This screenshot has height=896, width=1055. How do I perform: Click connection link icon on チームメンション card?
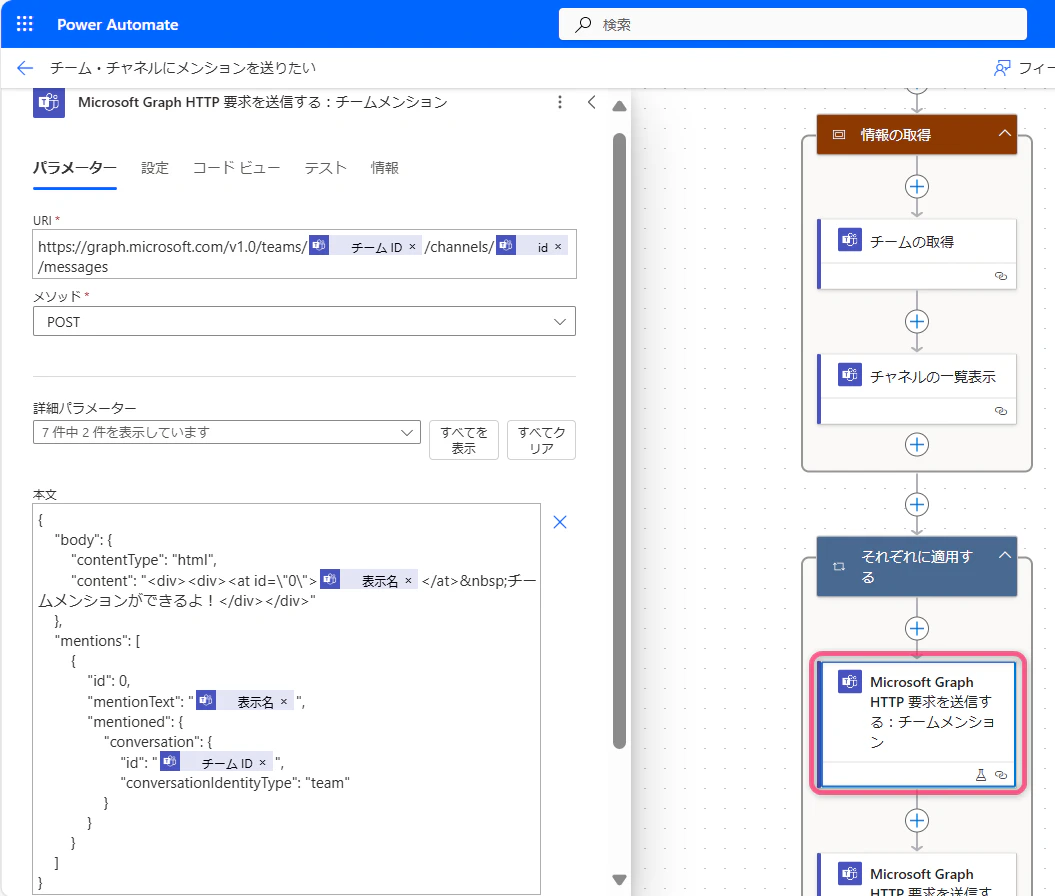coord(1001,775)
